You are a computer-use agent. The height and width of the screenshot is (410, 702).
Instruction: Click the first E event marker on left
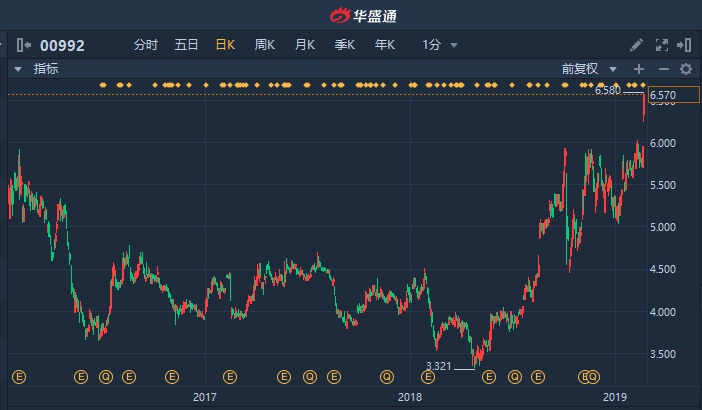[x=17, y=377]
